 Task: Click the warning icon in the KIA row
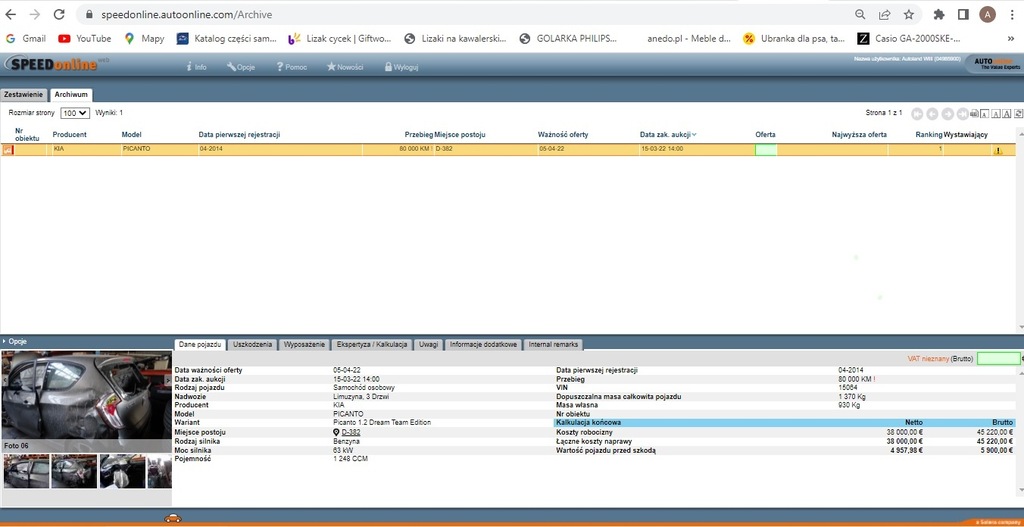point(997,150)
